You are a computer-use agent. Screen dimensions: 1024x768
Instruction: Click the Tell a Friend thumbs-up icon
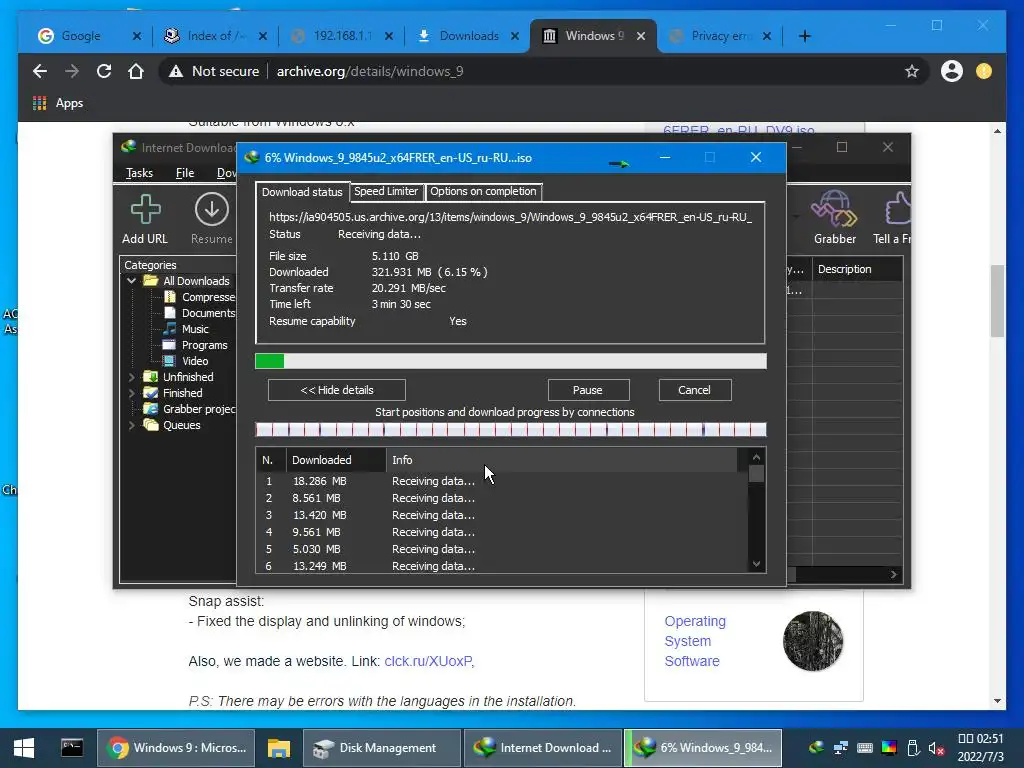(898, 209)
